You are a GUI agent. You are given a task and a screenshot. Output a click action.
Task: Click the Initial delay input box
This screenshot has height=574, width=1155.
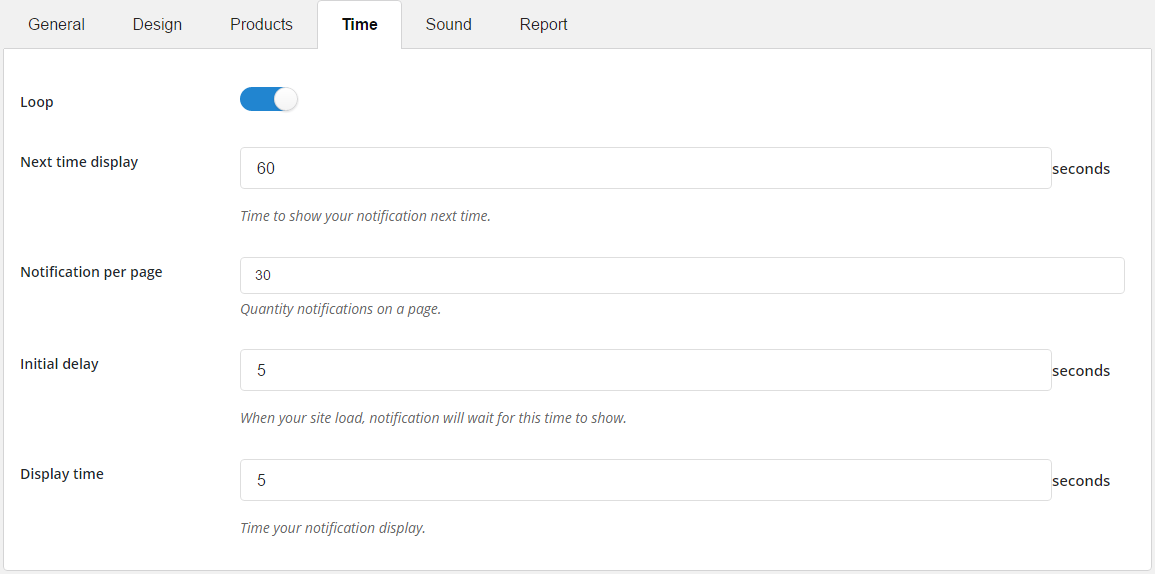(x=645, y=370)
